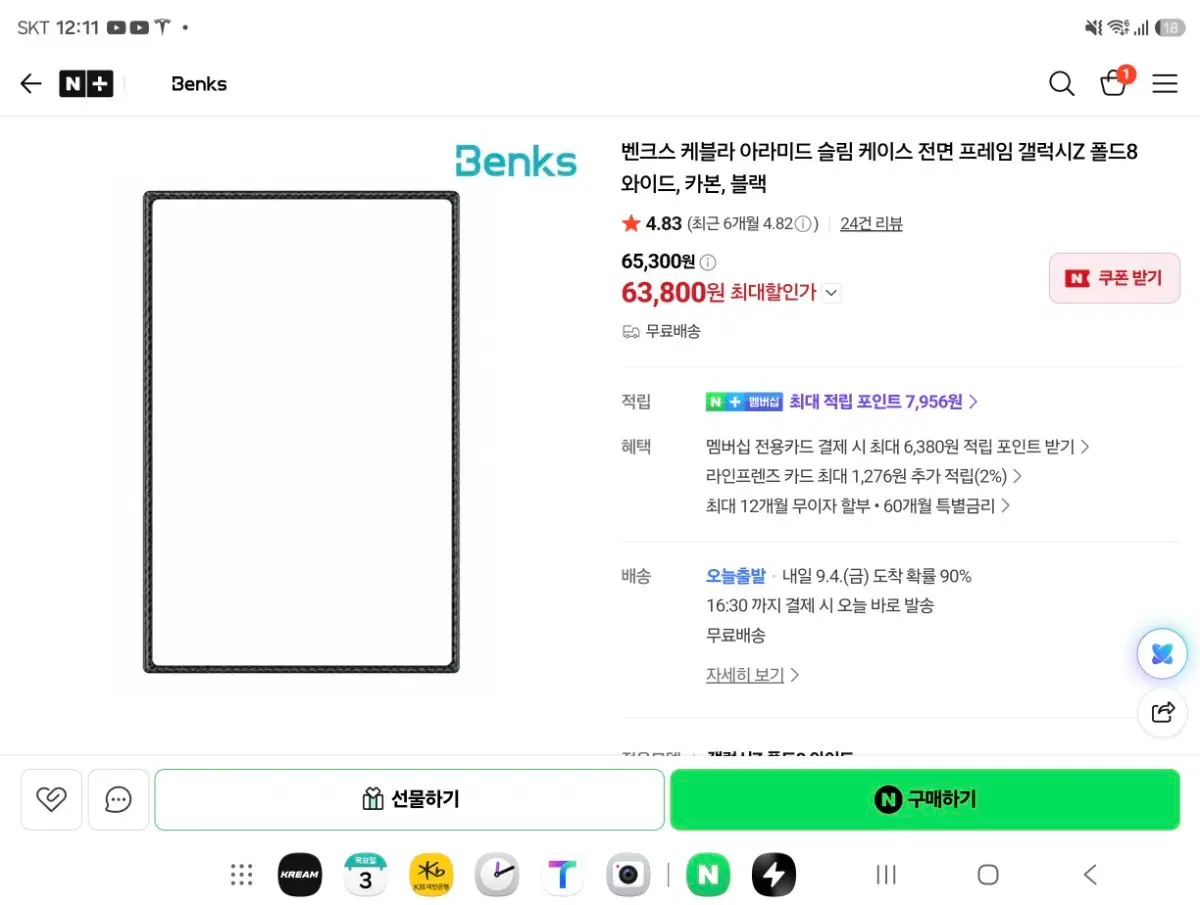Open the shopping cart with 1 item
This screenshot has height=905, width=1200.
(x=1115, y=82)
